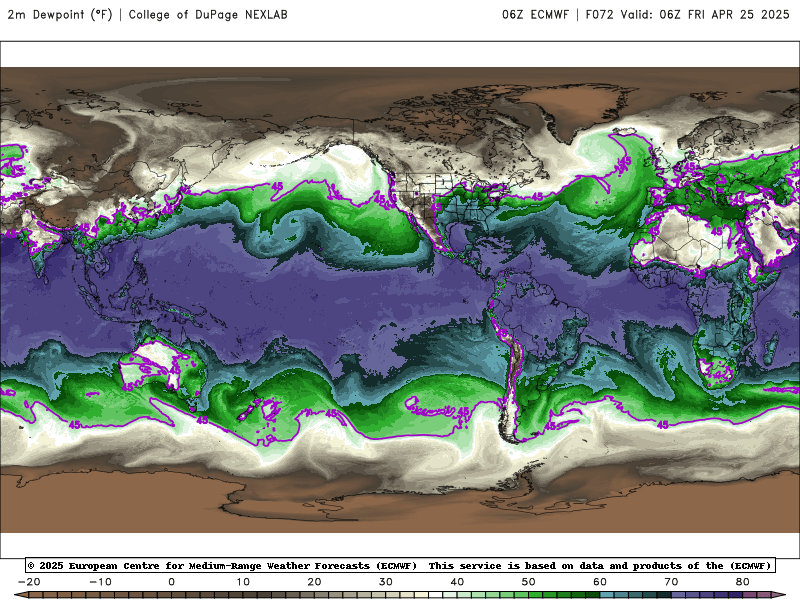Click the 60 color scale label
The image size is (800, 600).
(600, 582)
